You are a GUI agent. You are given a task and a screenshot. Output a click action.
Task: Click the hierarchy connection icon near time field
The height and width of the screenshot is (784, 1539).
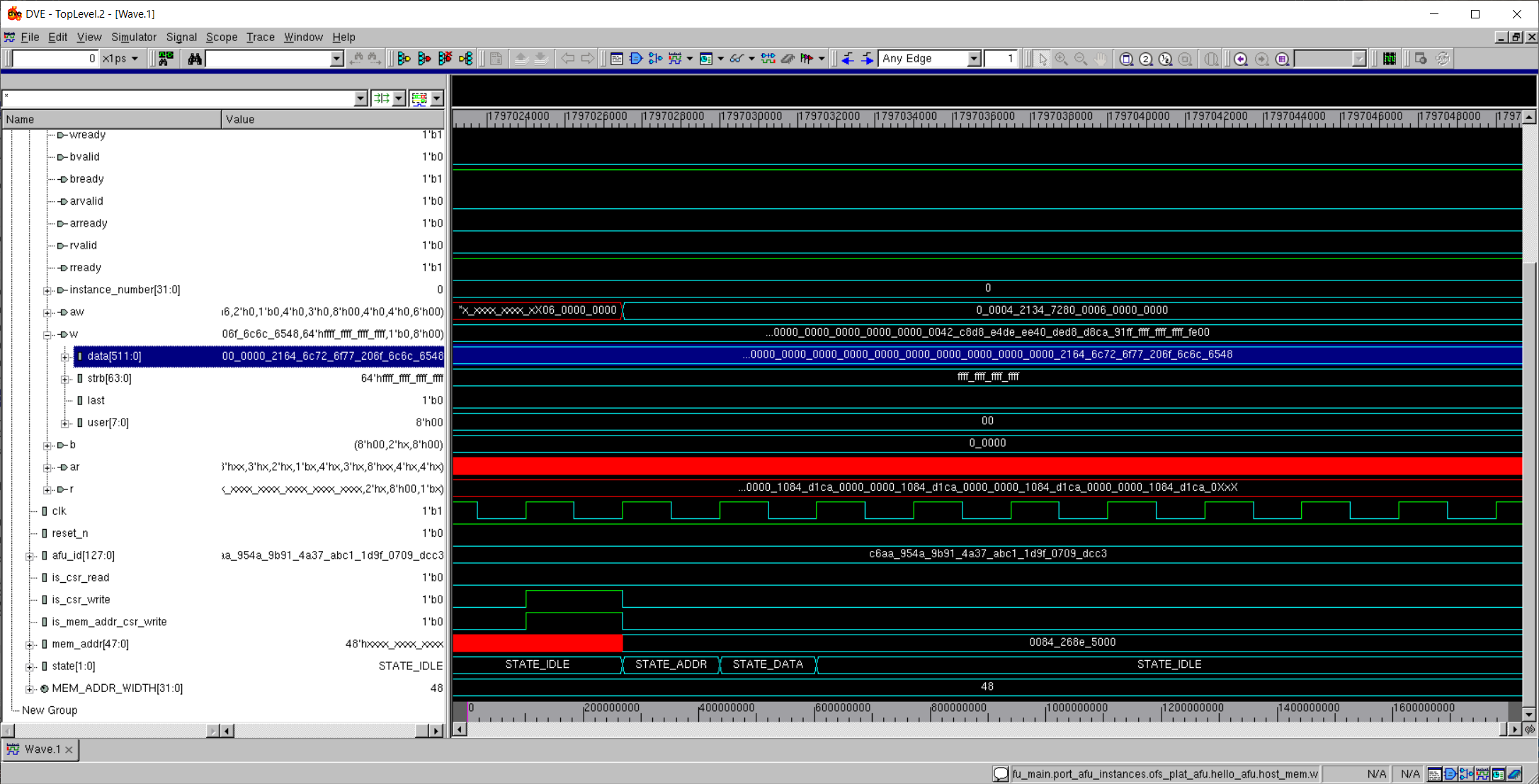166,59
